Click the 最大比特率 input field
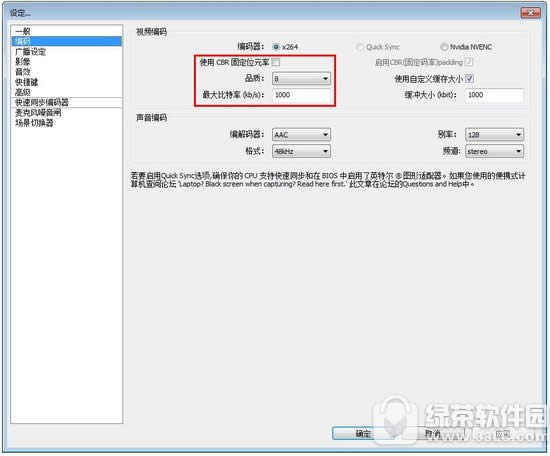This screenshot has width=550, height=456. (x=301, y=95)
